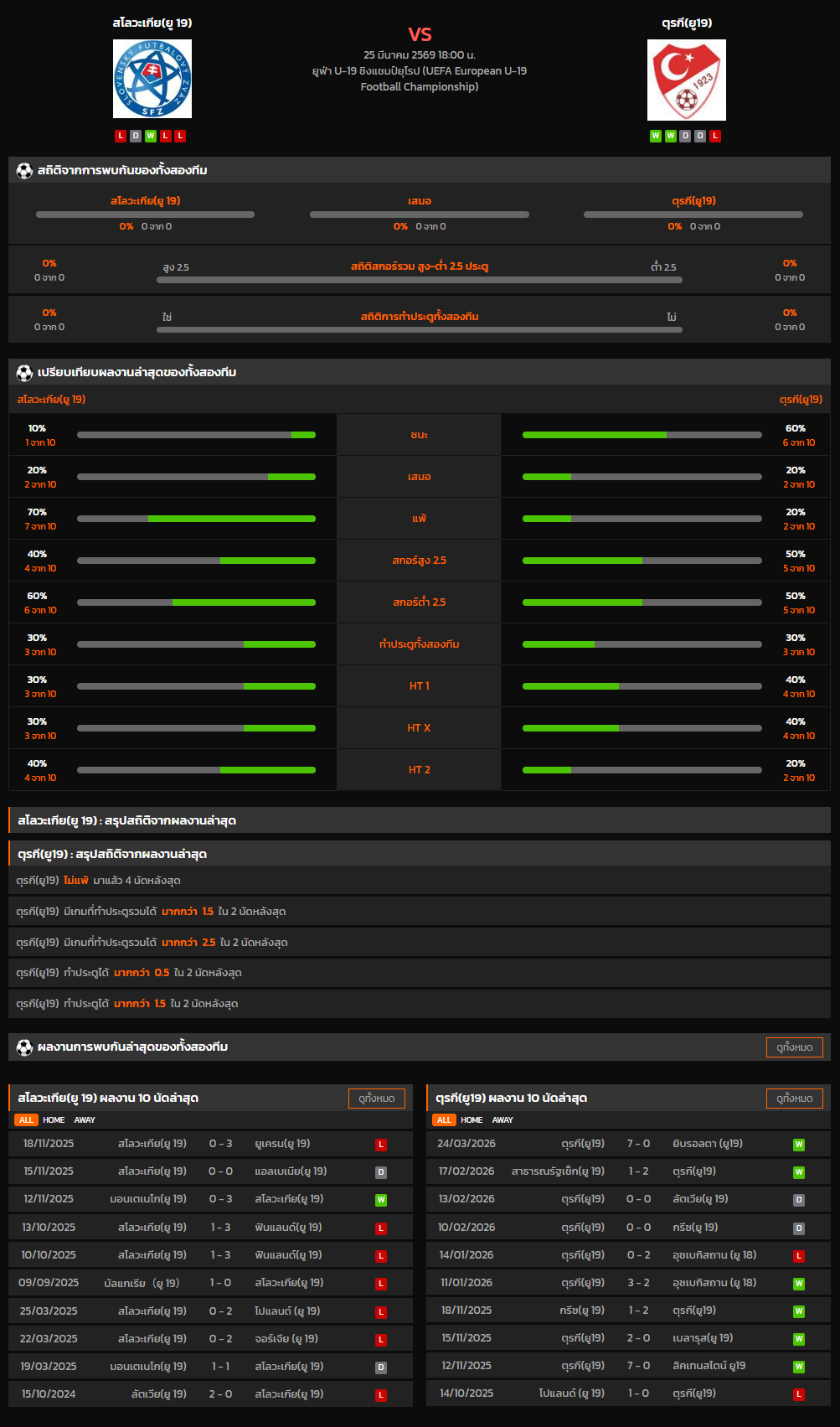Click soccer ball icon beside recent form comparison header
The image size is (840, 1427).
coord(24,373)
